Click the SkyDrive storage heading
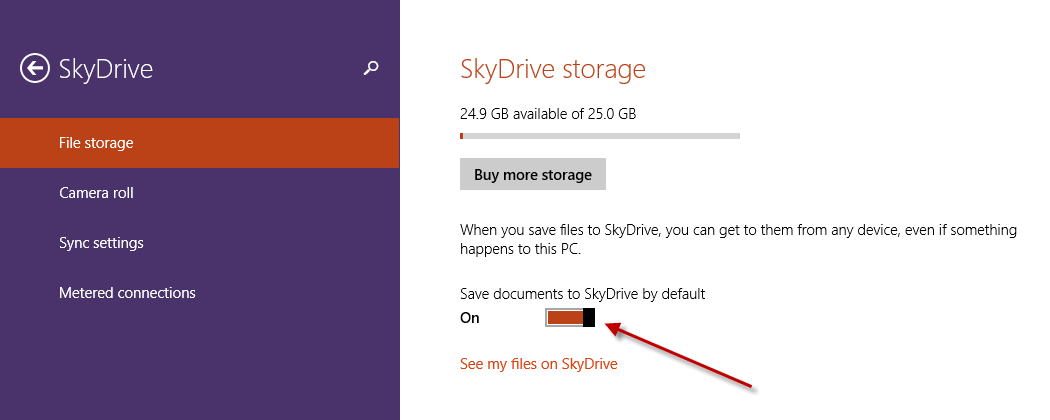This screenshot has height=420, width=1050. tap(553, 69)
